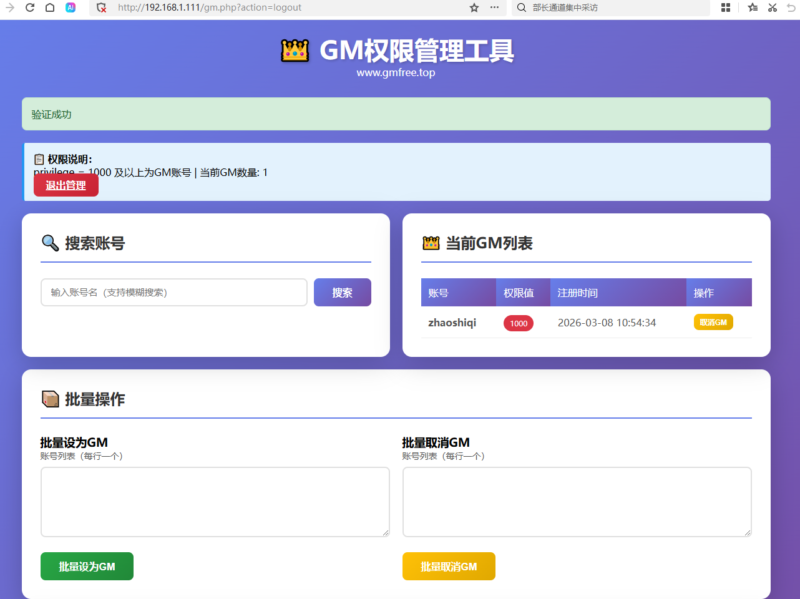Click the favorites list icon in the top toolbar
Image resolution: width=800 pixels, height=599 pixels.
pyautogui.click(x=753, y=7)
